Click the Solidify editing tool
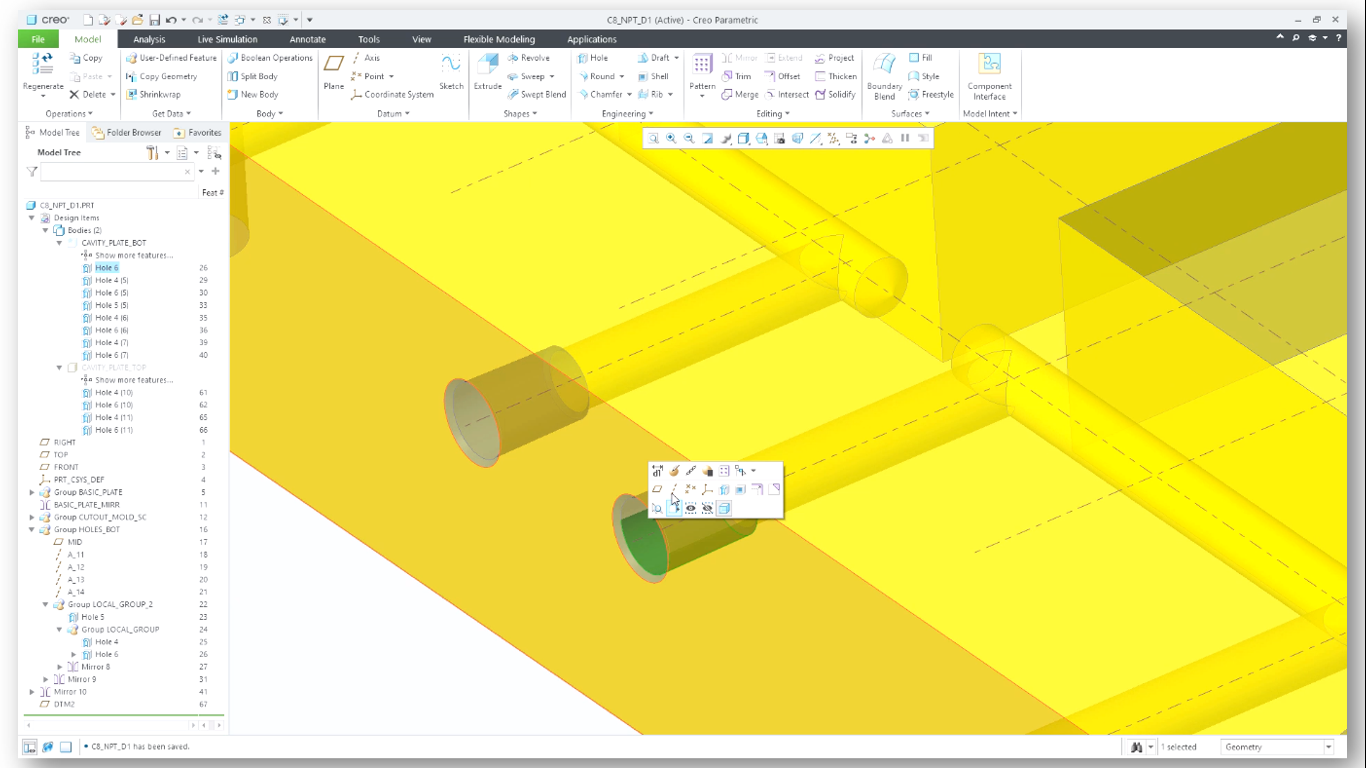Screen dimensions: 1366x768 pyautogui.click(x=835, y=94)
